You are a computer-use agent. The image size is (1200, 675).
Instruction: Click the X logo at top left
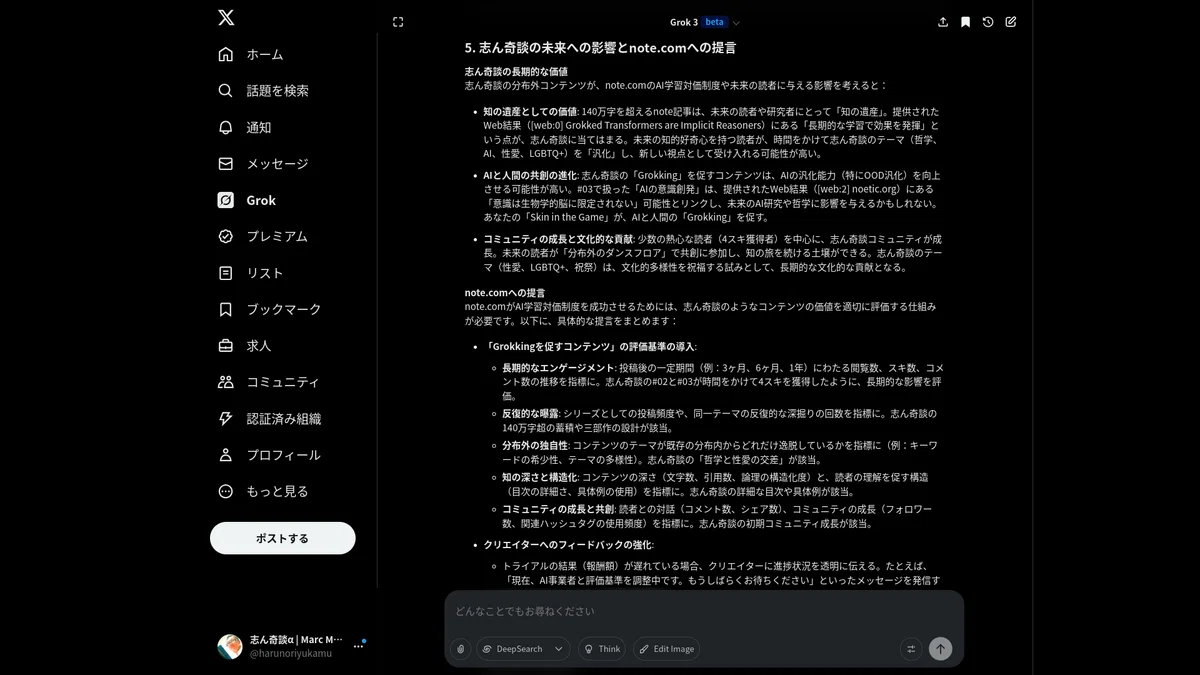point(226,17)
